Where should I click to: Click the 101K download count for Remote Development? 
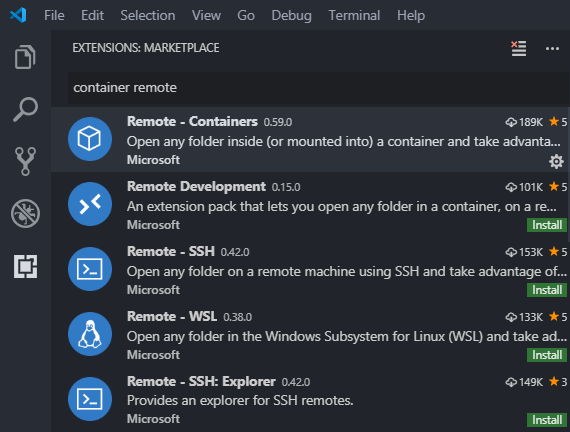coord(524,187)
